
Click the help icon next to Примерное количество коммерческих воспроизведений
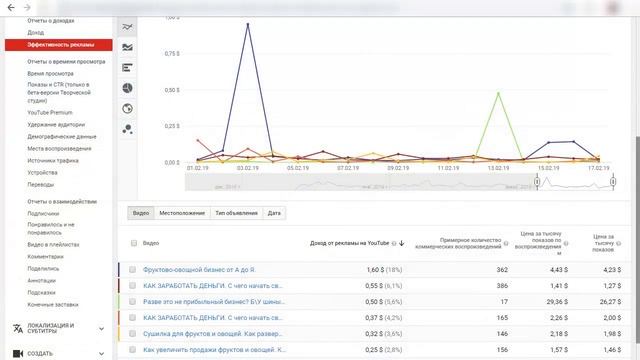[x=506, y=243]
